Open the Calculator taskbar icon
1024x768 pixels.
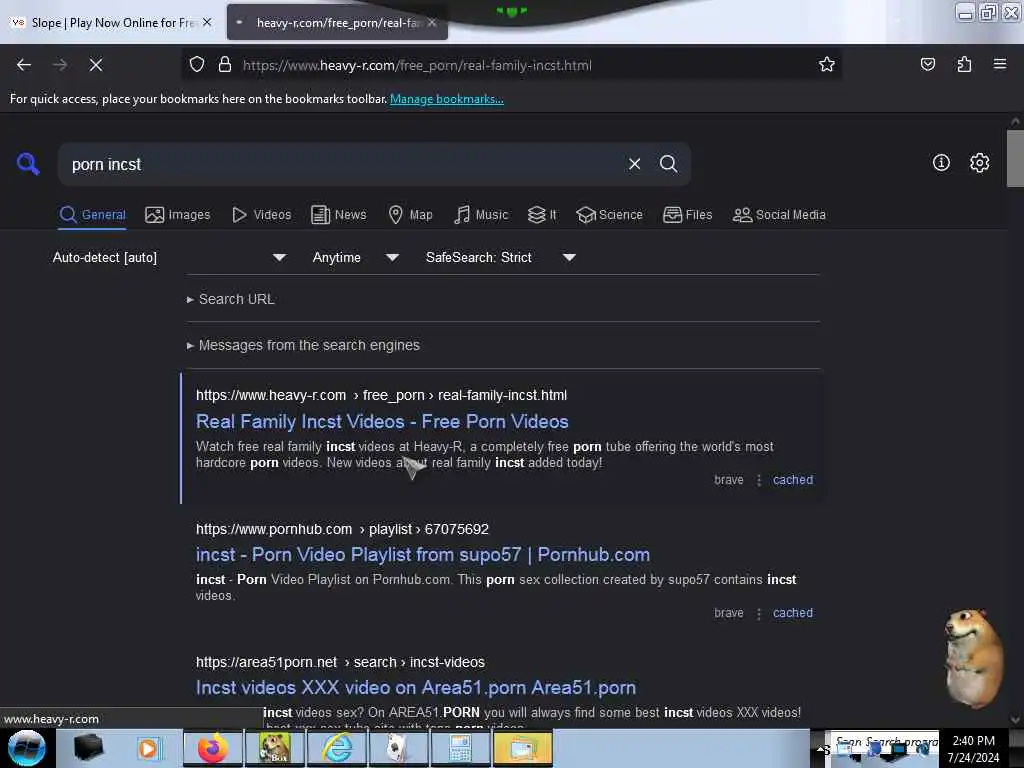[x=460, y=748]
